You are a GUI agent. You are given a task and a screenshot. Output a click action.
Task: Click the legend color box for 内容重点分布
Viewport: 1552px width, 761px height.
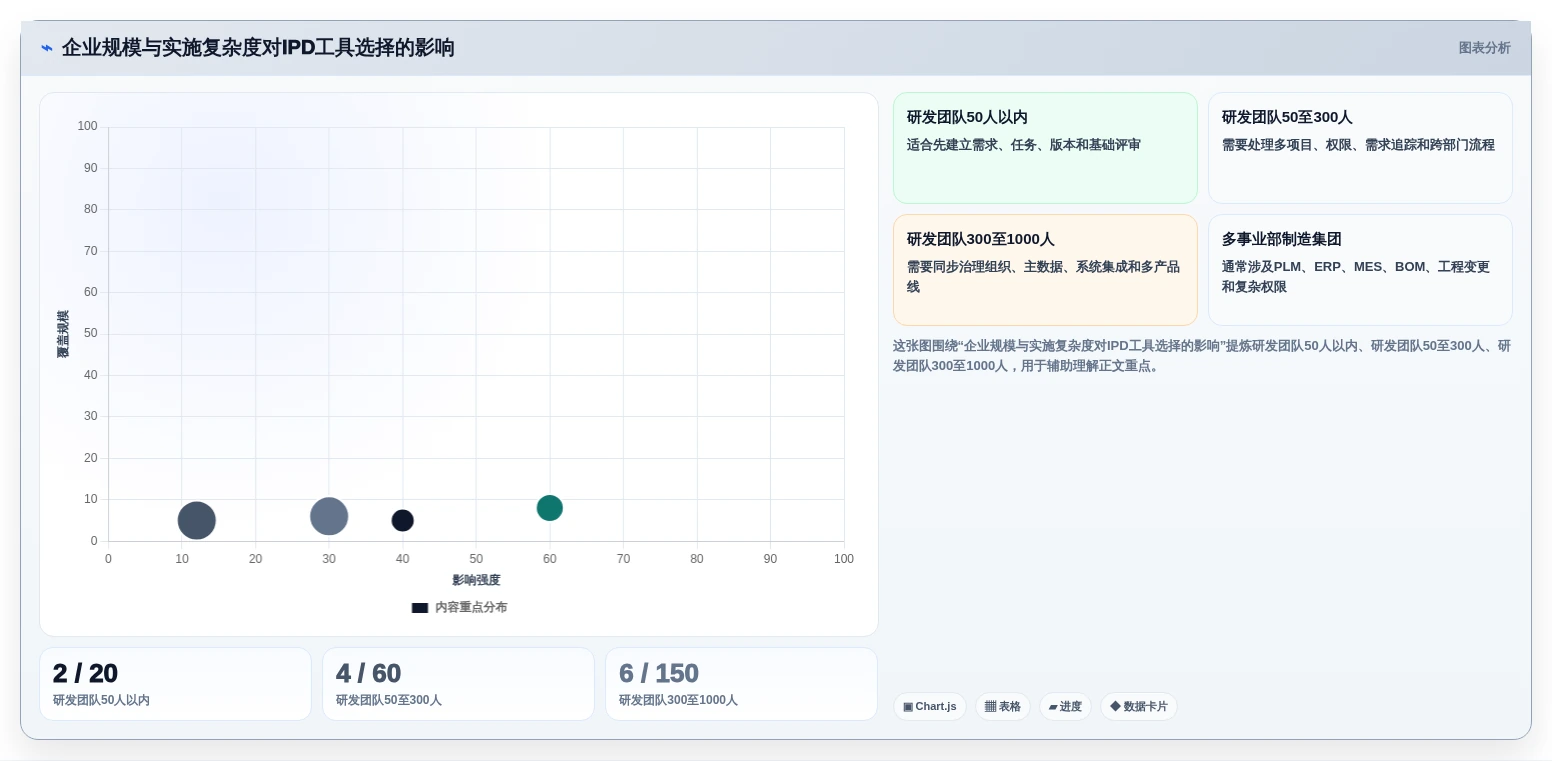point(420,608)
